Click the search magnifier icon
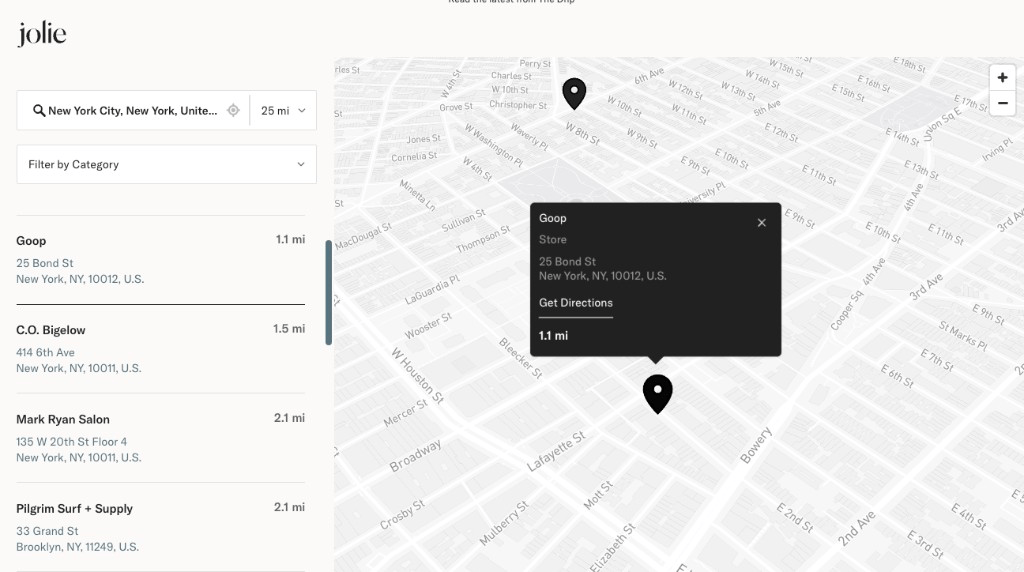The height and width of the screenshot is (572, 1024). click(x=39, y=110)
